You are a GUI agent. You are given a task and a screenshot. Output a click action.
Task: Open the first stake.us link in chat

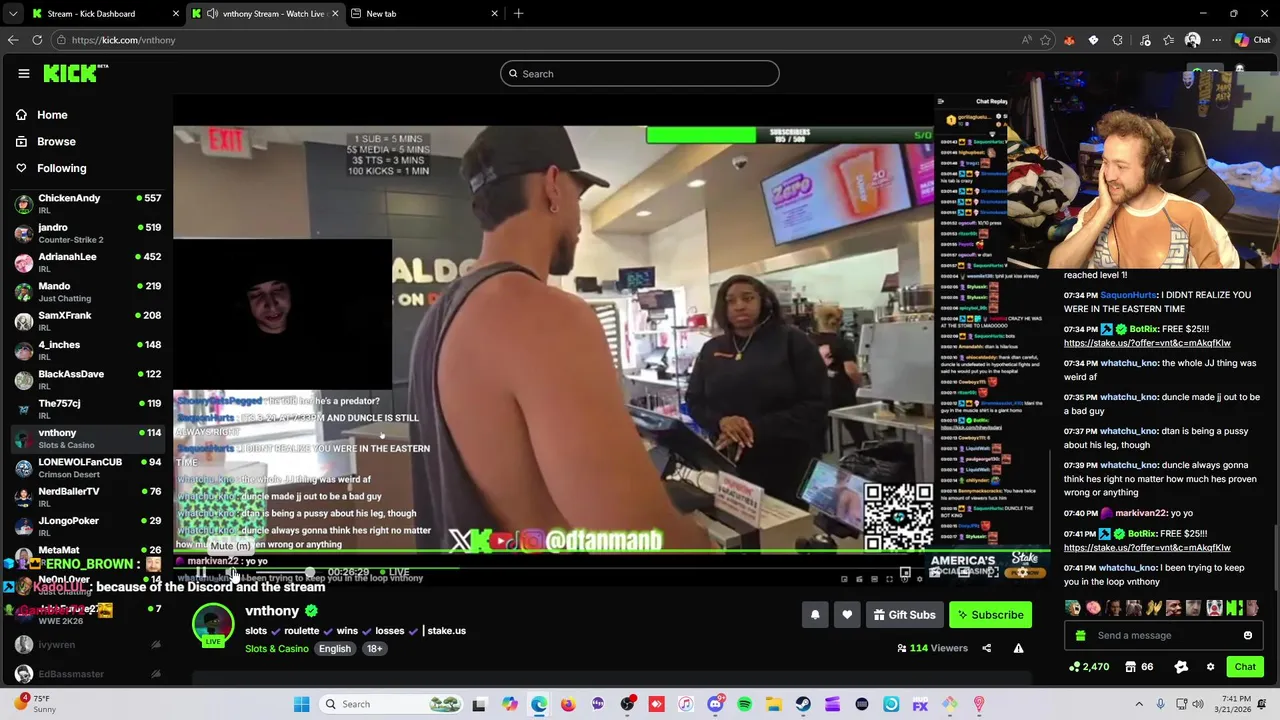click(x=1147, y=343)
